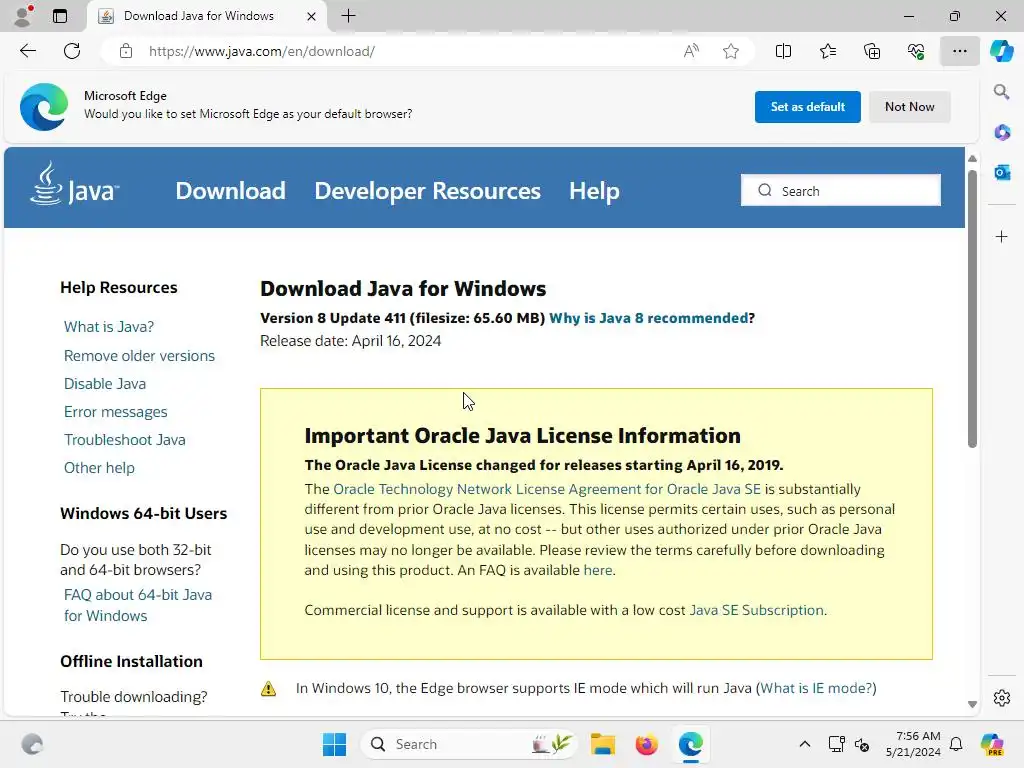The height and width of the screenshot is (768, 1024).
Task: Open Browser essentials heart icon
Action: tap(916, 51)
